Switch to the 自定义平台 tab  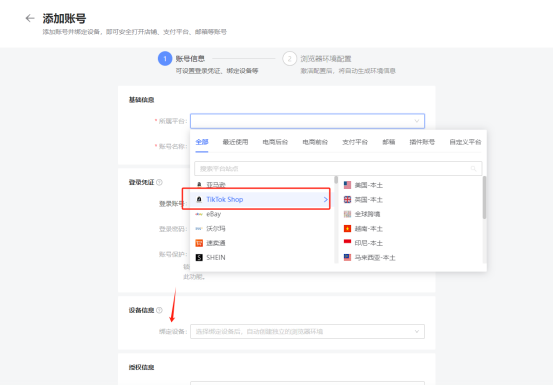pos(465,142)
